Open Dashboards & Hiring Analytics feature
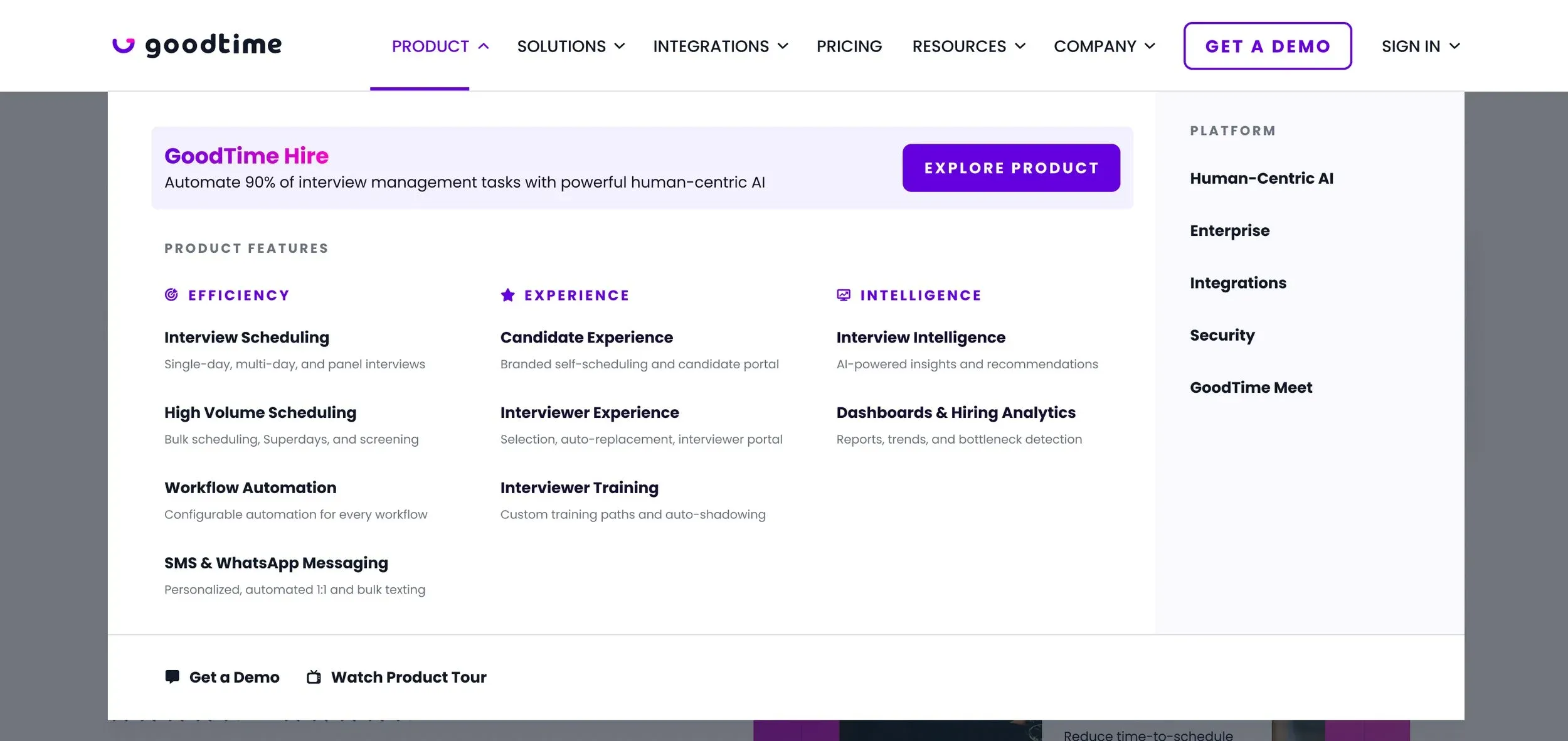This screenshot has width=1568, height=741. [x=956, y=413]
